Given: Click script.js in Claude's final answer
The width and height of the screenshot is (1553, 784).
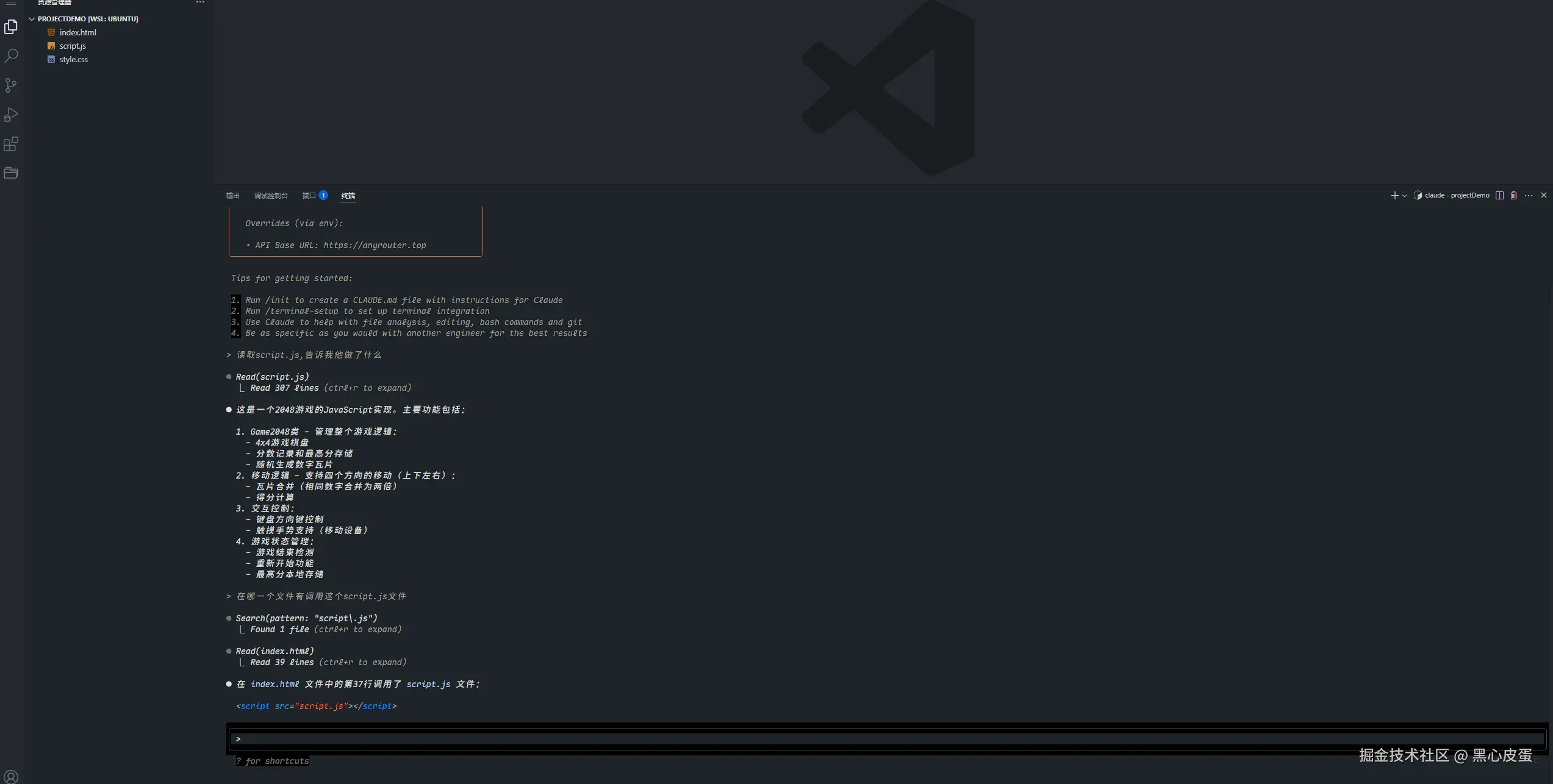Looking at the screenshot, I should click(x=428, y=684).
